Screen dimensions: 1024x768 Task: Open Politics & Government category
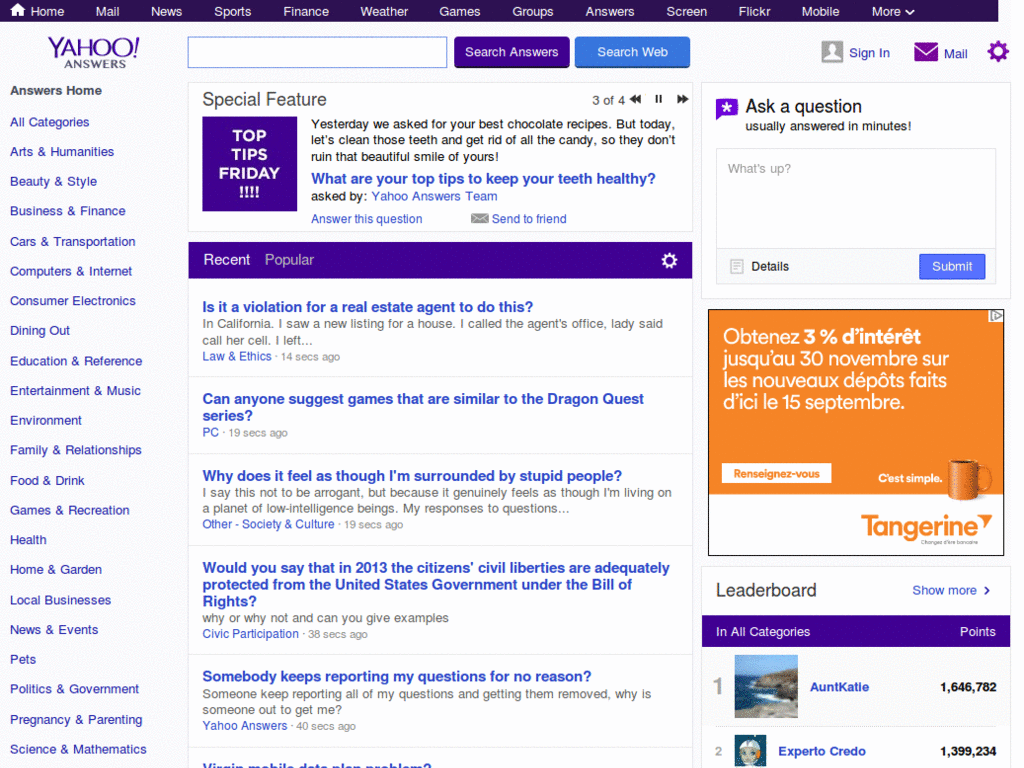click(74, 689)
